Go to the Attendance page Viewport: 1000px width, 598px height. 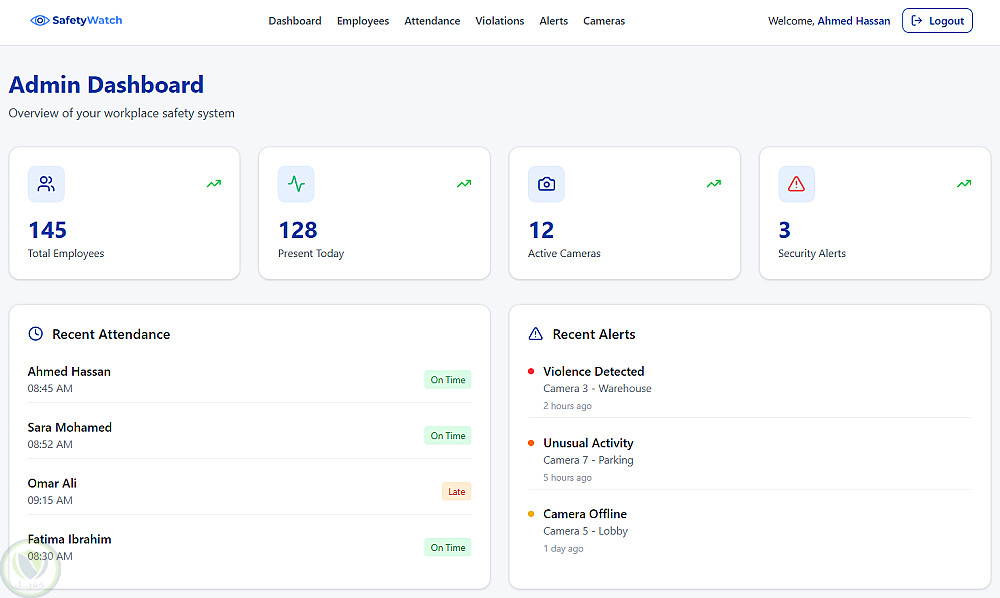coord(432,21)
